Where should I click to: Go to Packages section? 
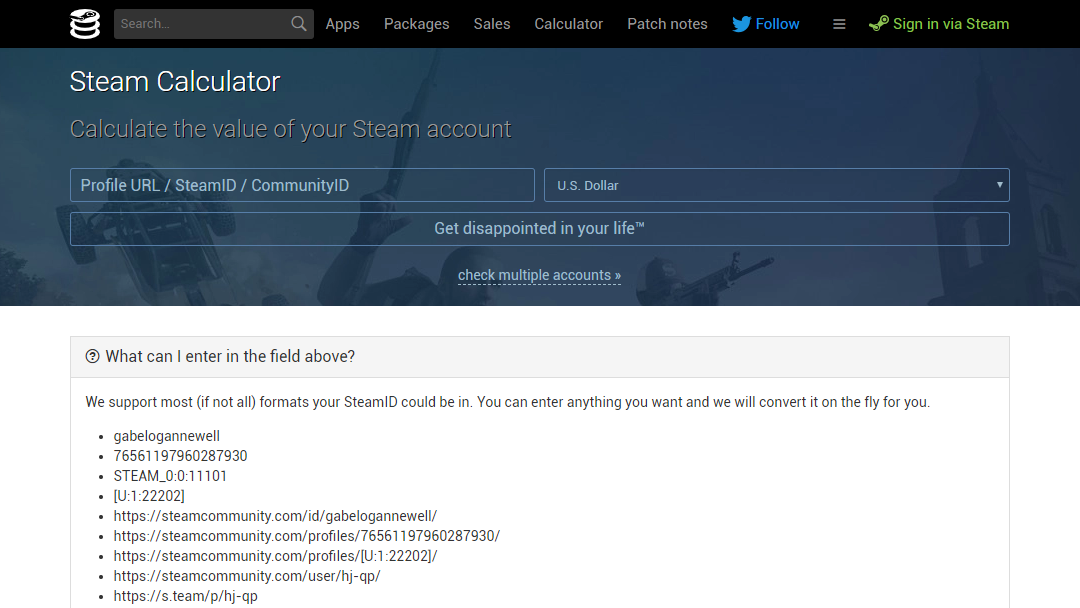(x=417, y=24)
